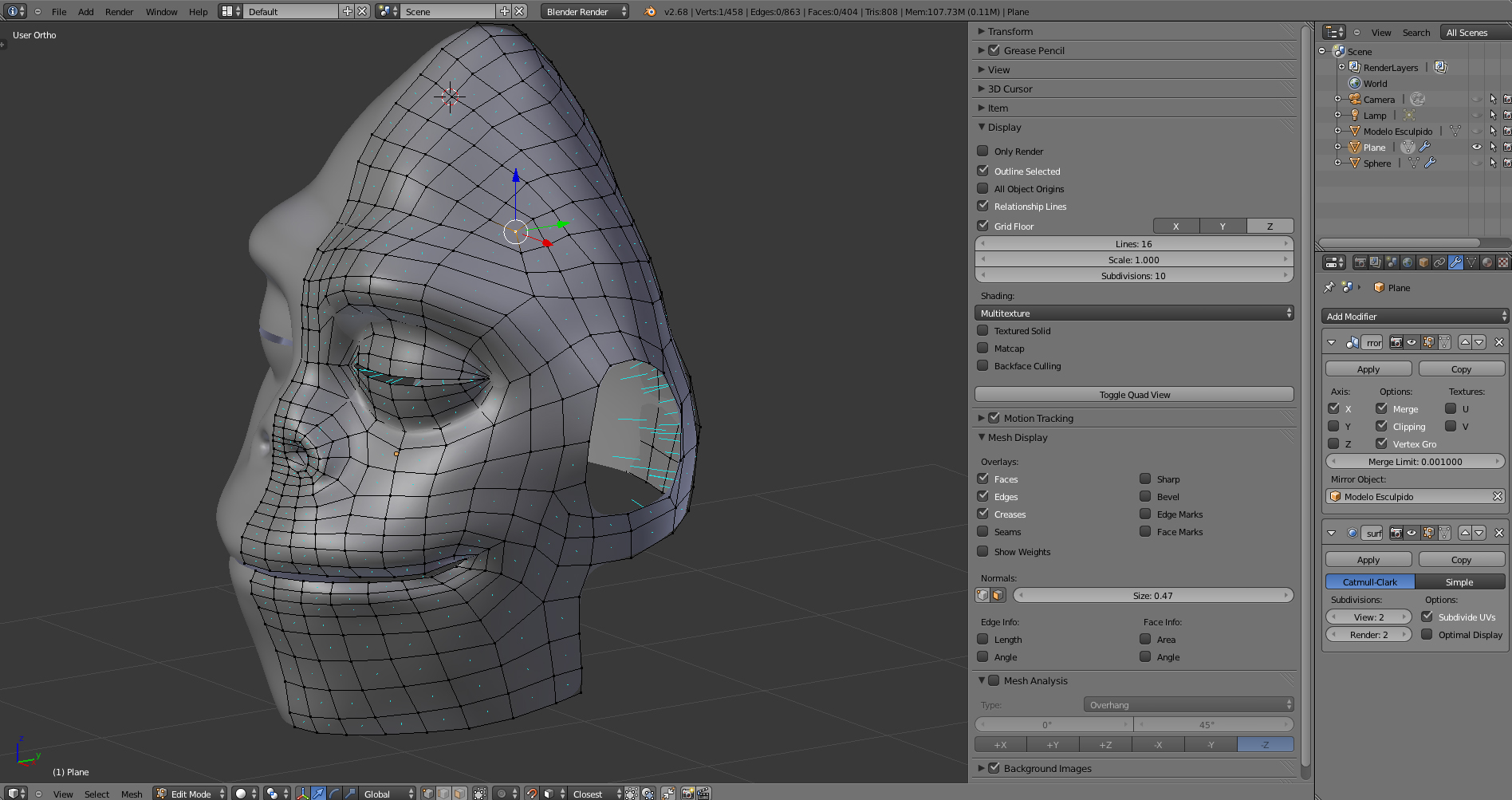
Task: Remove the Mirror modifier with X
Action: click(1499, 342)
